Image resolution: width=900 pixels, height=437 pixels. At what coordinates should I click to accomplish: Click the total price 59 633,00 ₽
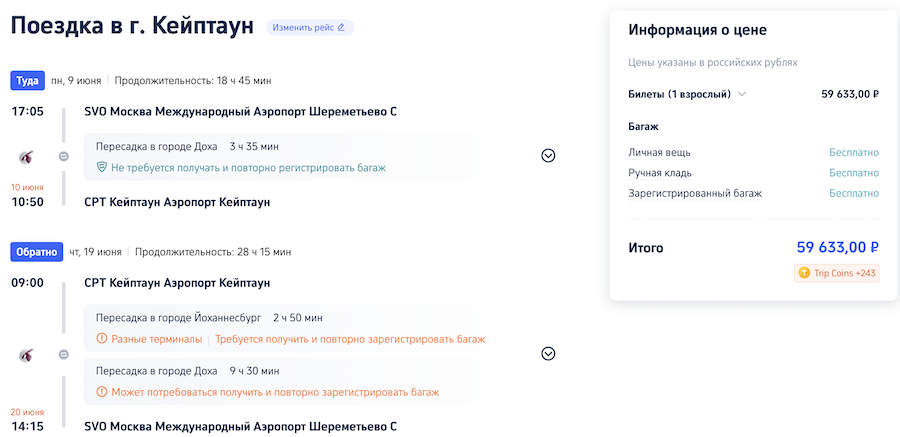click(837, 247)
